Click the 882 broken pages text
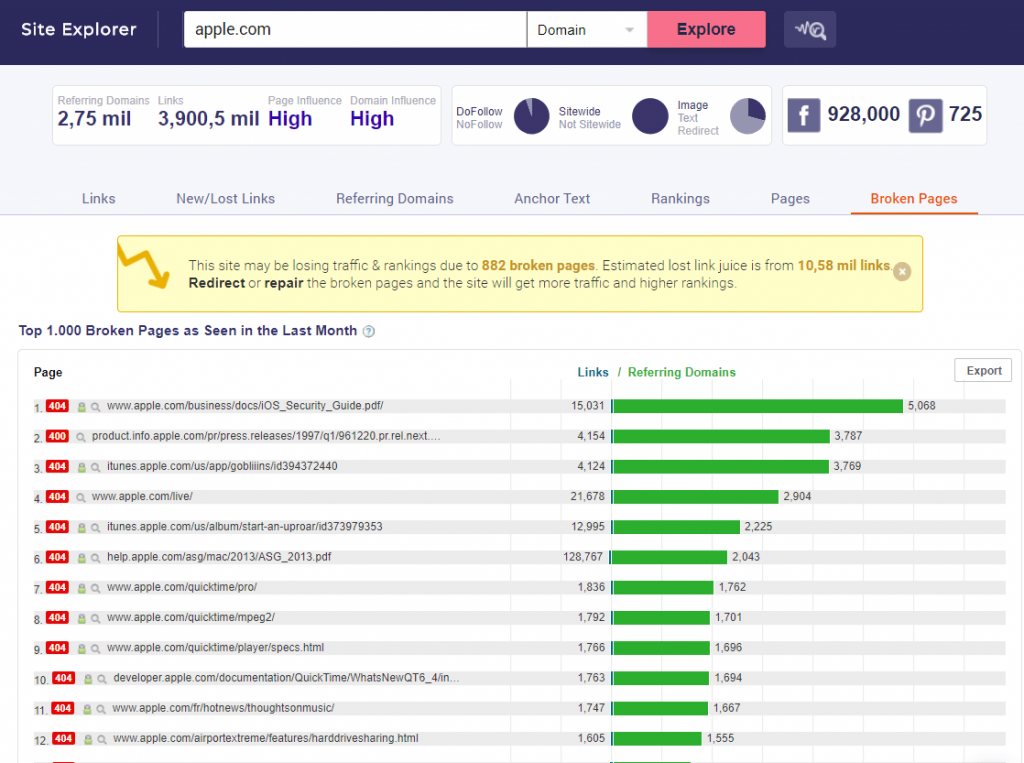Image resolution: width=1024 pixels, height=763 pixels. pyautogui.click(x=538, y=265)
